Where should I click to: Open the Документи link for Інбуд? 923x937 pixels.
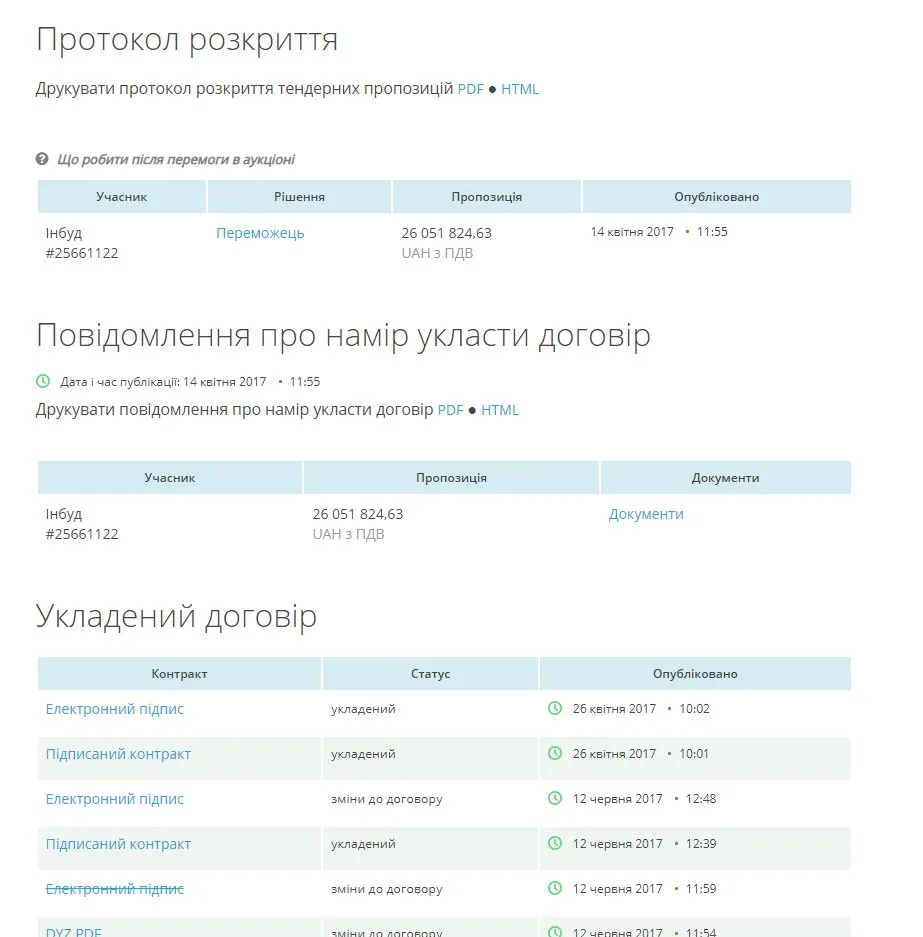[646, 515]
